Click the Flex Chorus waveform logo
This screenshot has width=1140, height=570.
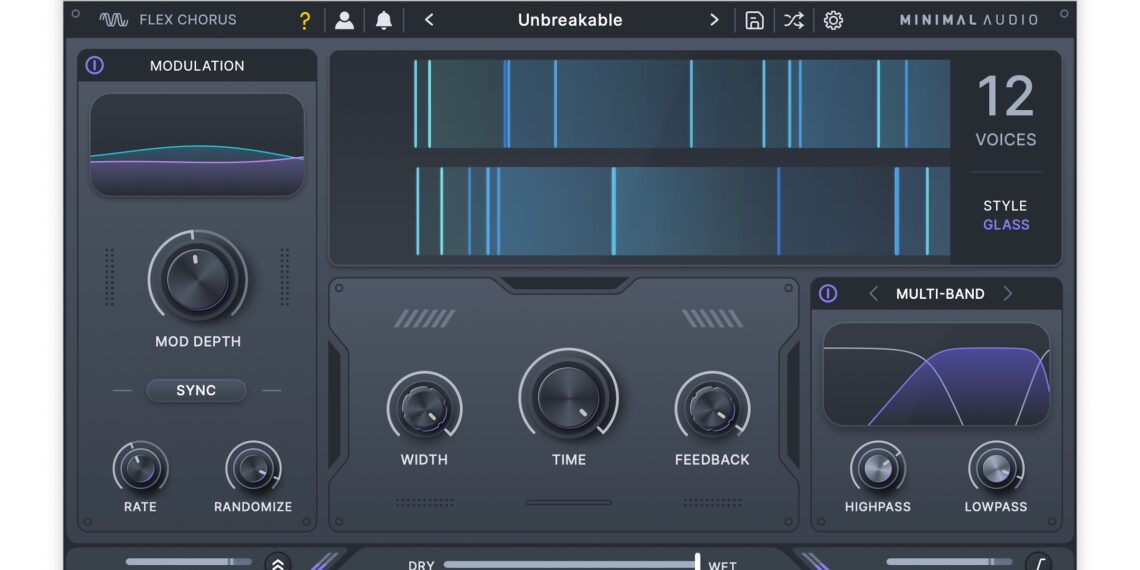113,20
